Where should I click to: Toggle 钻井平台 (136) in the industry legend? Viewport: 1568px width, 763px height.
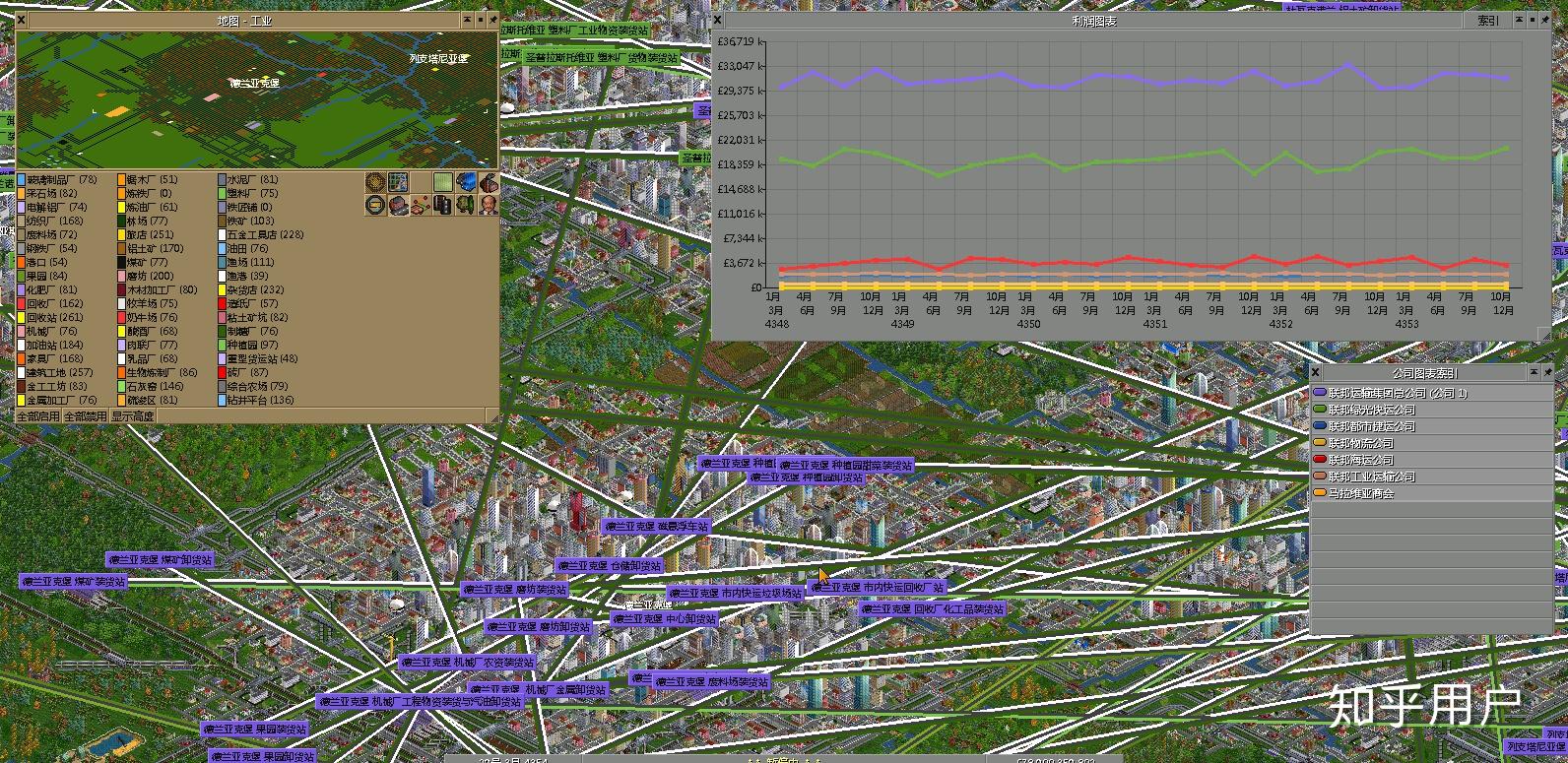257,401
